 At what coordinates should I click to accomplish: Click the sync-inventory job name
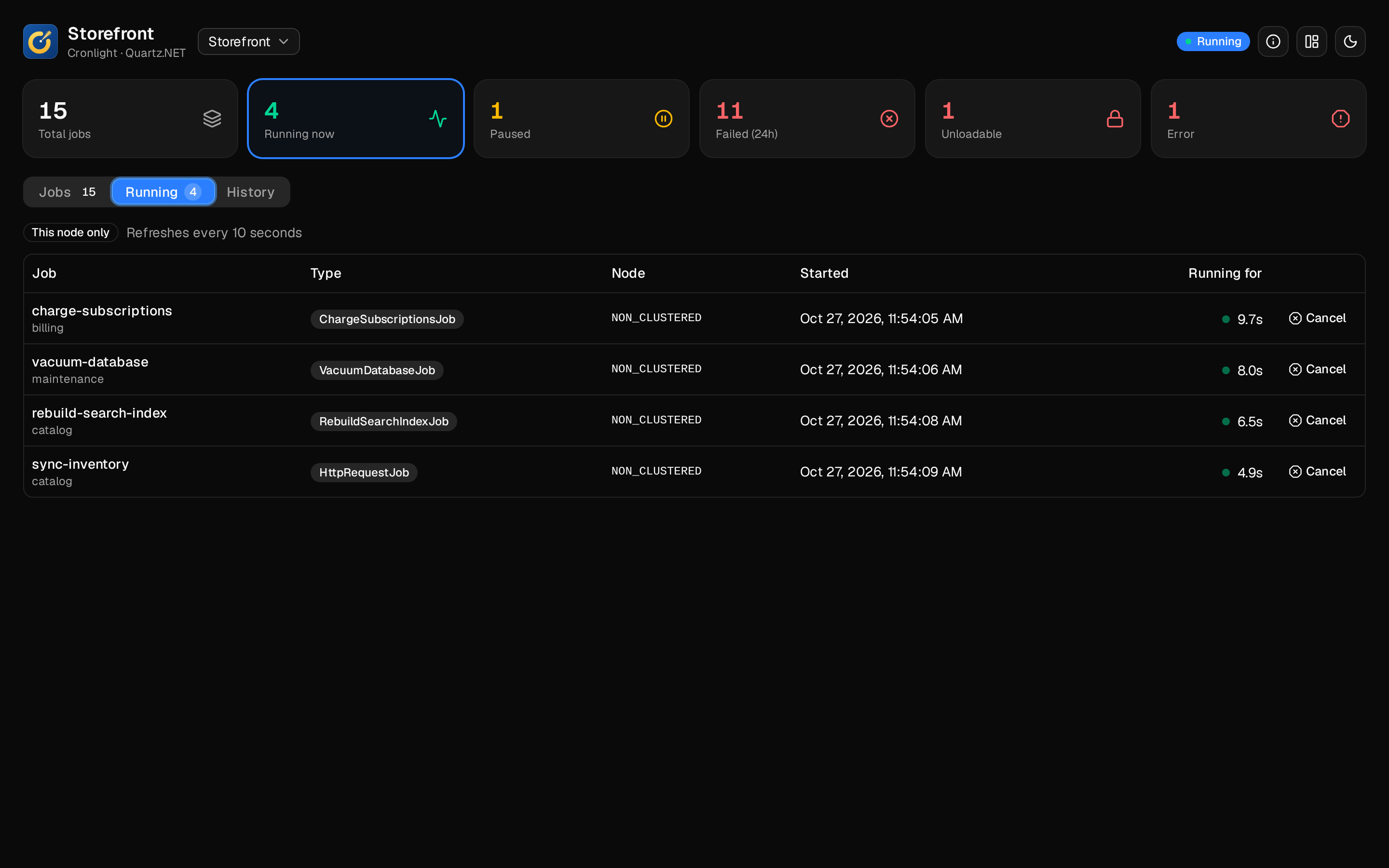(x=81, y=464)
